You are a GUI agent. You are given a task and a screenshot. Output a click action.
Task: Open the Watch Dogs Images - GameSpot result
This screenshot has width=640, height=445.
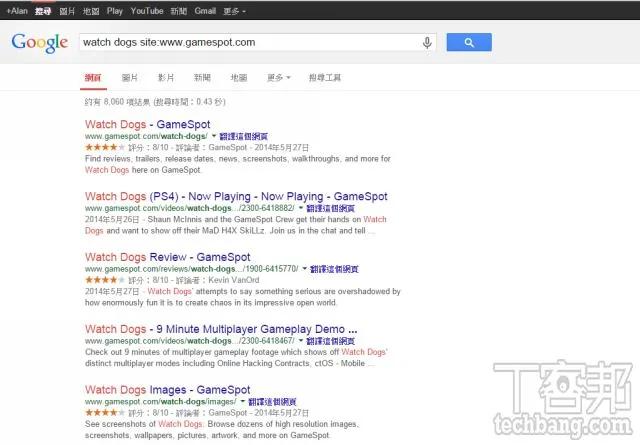point(167,390)
